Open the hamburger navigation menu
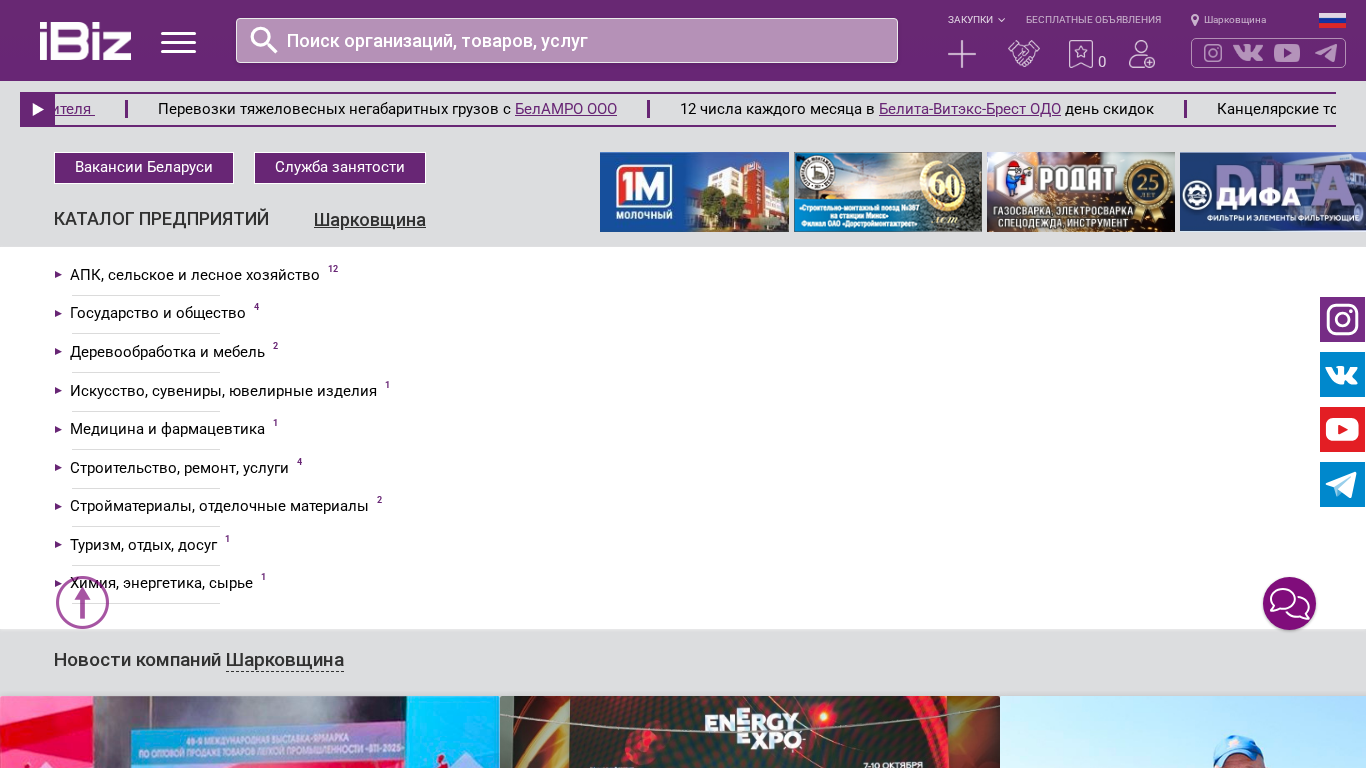This screenshot has width=1366, height=768. click(x=178, y=42)
